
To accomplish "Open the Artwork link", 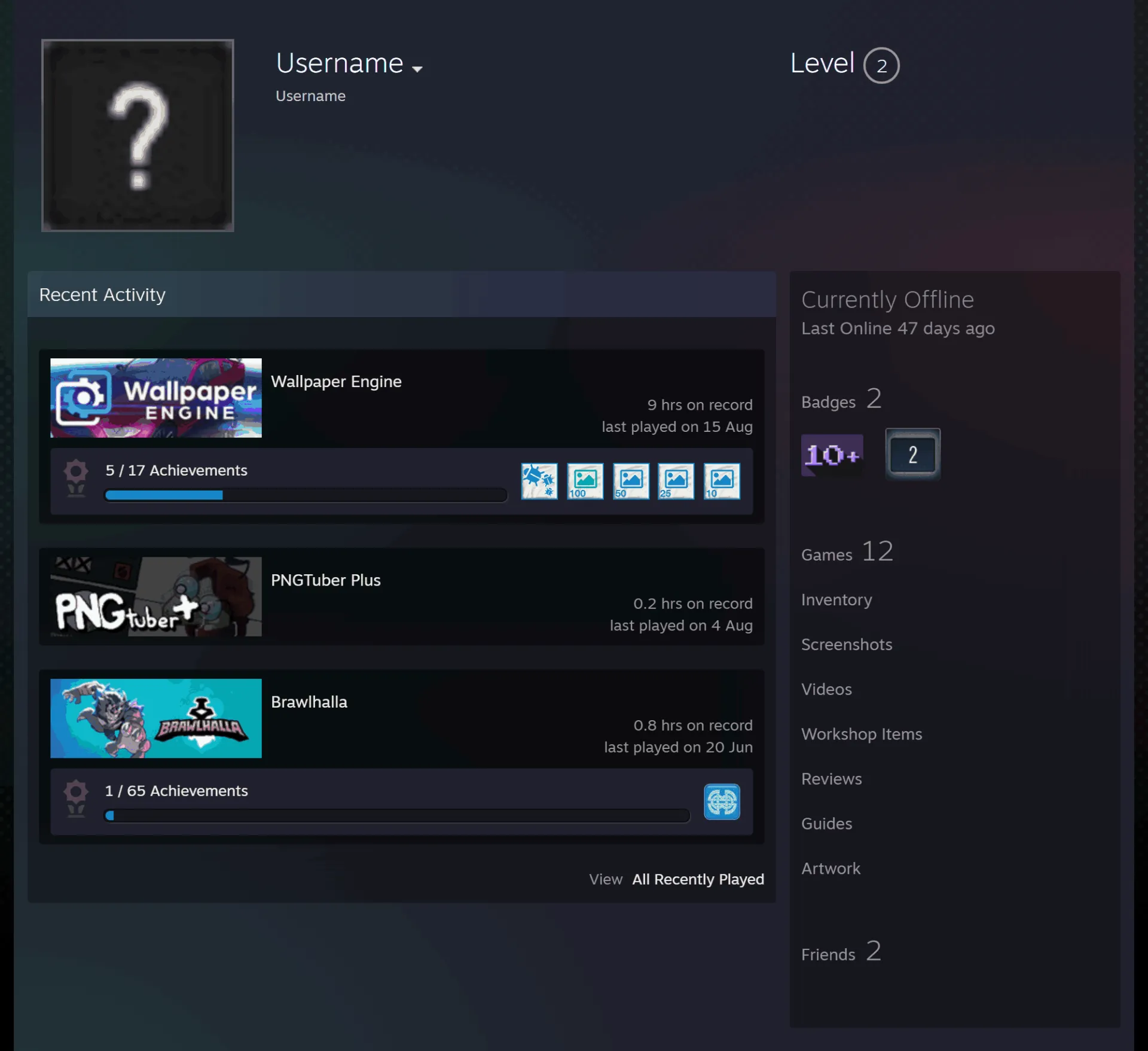I will [831, 869].
